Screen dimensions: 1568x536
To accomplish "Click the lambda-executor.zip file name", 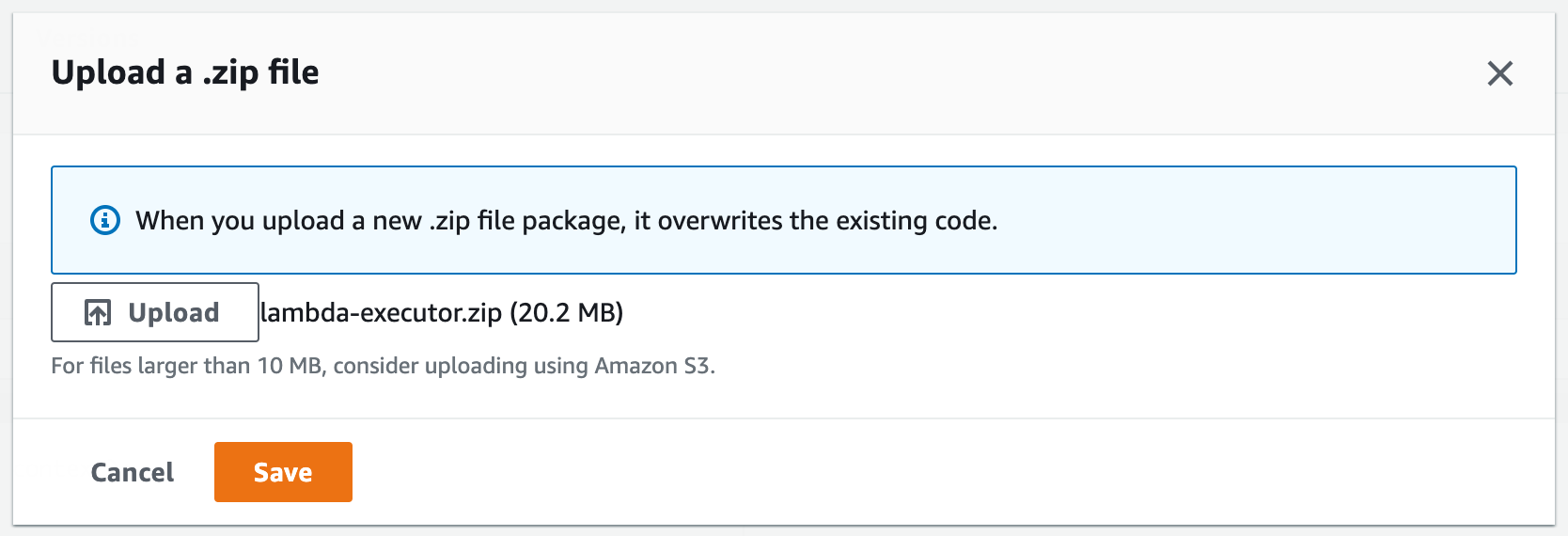I will click(381, 312).
